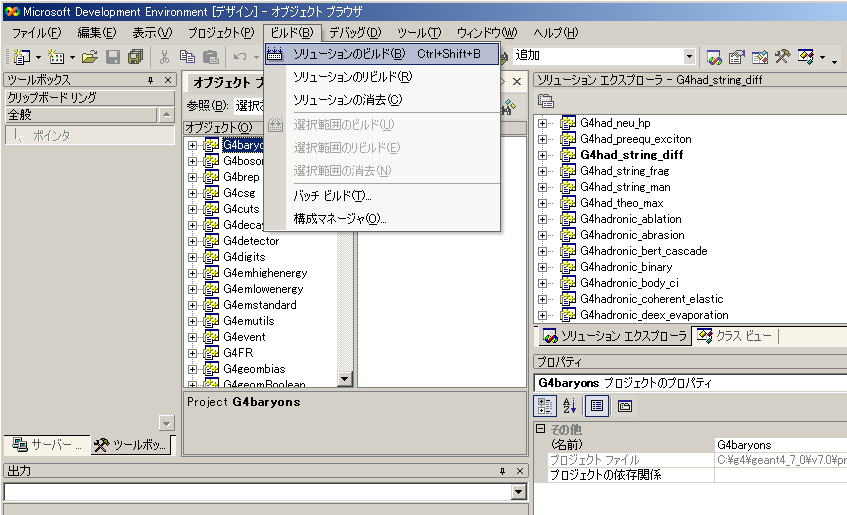The height and width of the screenshot is (515, 847).
Task: Open Solution Explorer from the toolbar icon
Action: [714, 56]
